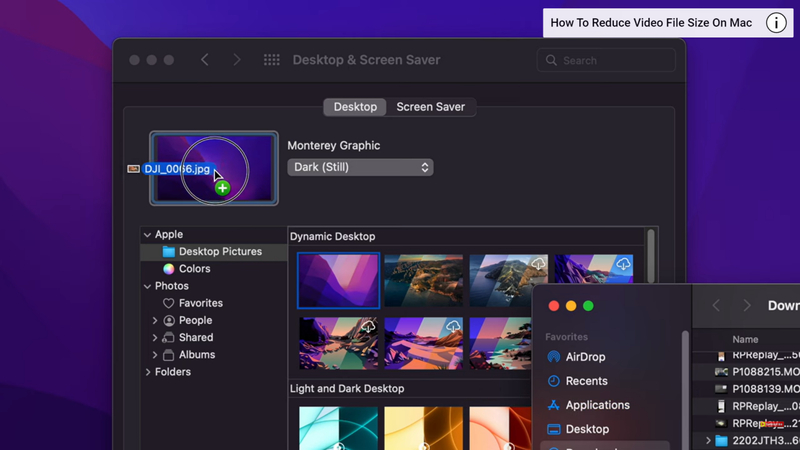Open the show-all preferences grid icon

271,60
